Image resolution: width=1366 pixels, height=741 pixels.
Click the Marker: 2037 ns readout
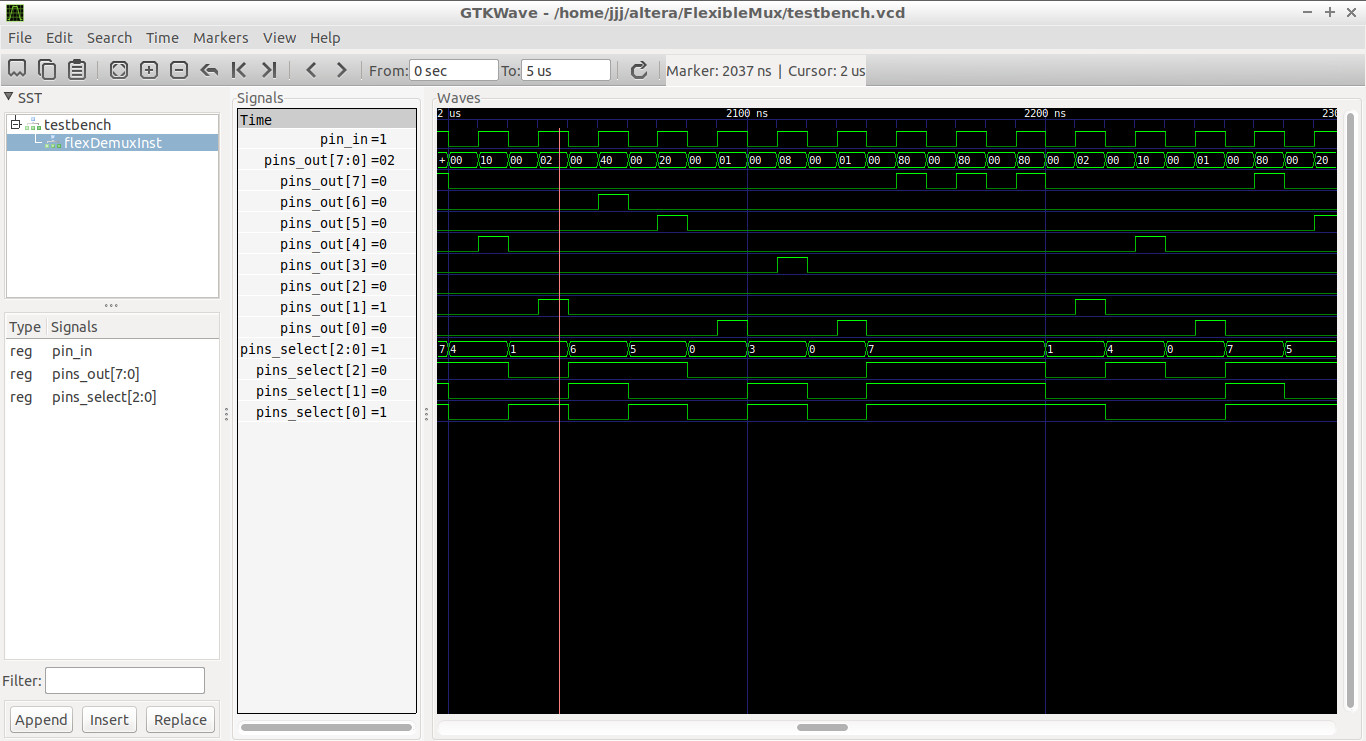(x=719, y=71)
